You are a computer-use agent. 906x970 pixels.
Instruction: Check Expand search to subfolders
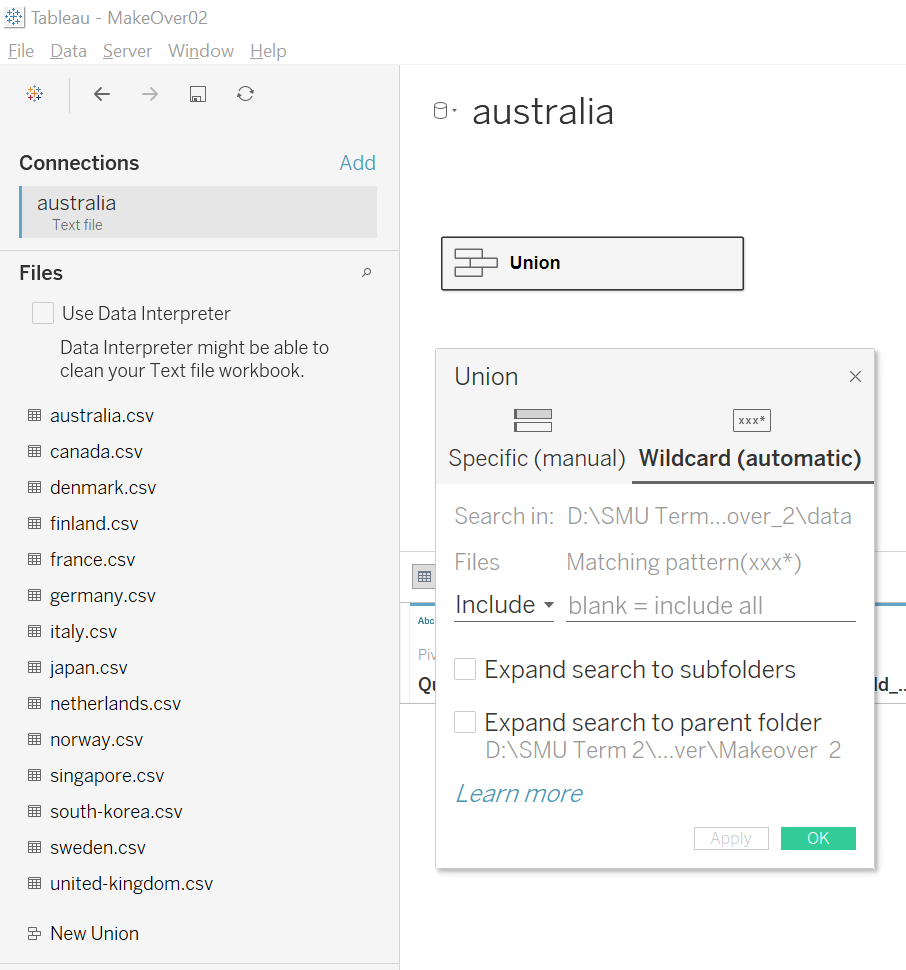point(465,669)
